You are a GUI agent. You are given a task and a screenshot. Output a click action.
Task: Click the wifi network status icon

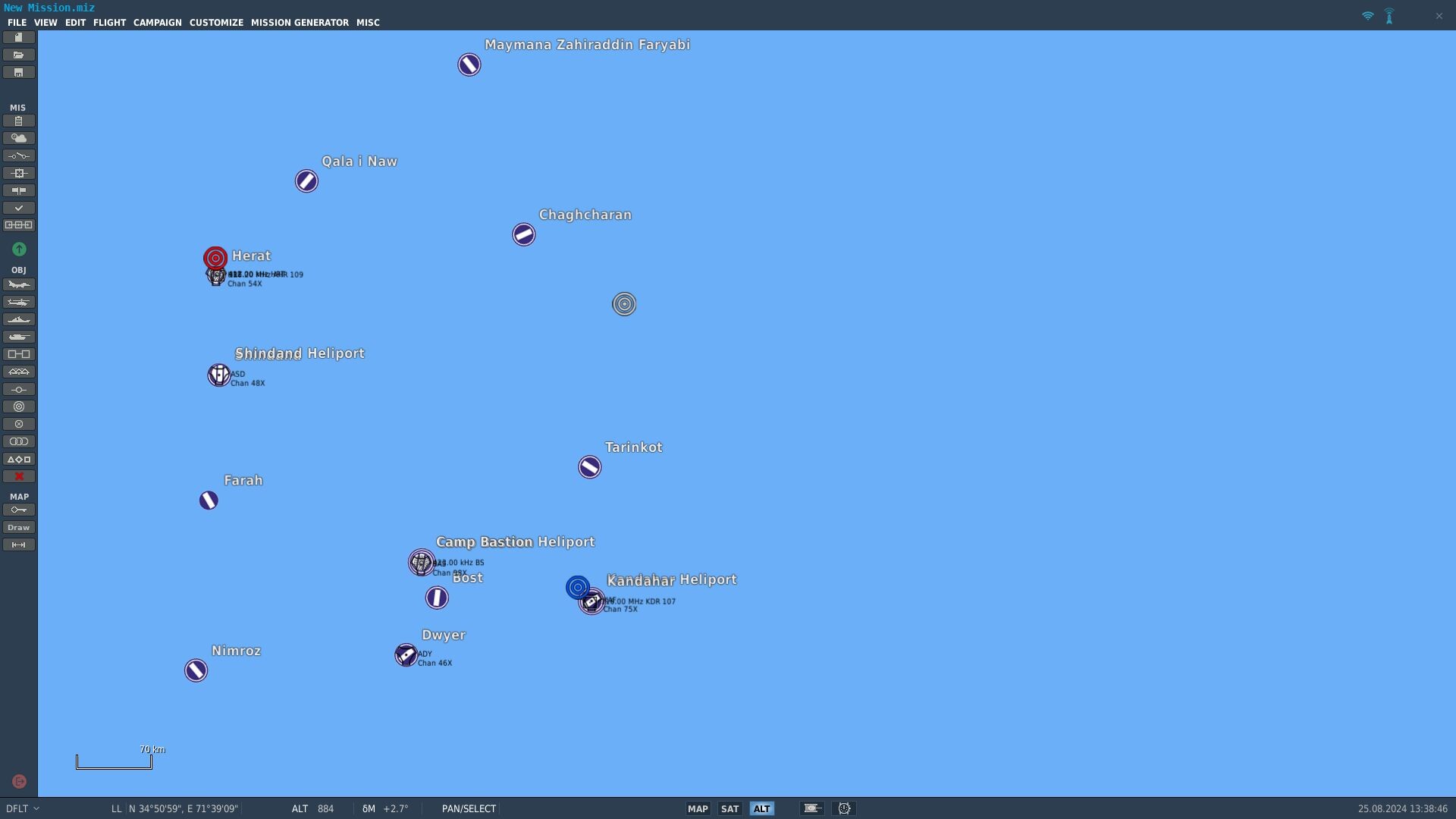tap(1368, 16)
